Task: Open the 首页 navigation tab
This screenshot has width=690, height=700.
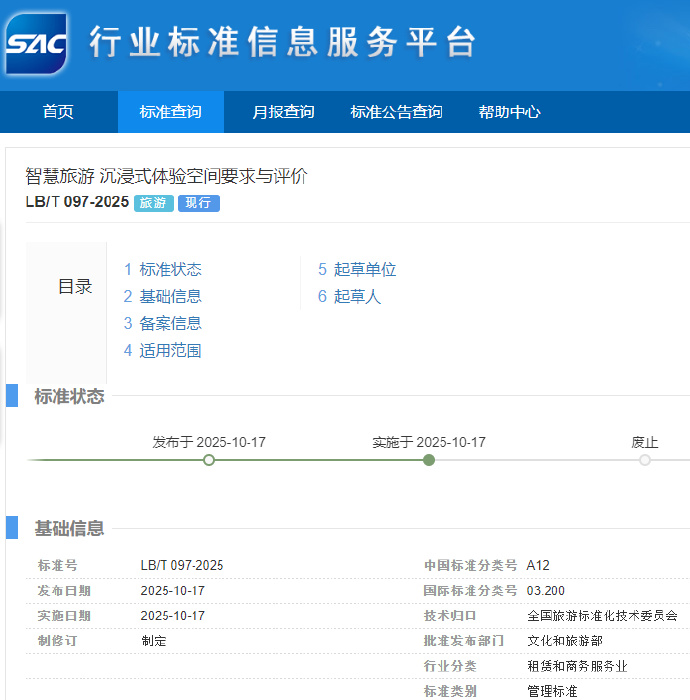Action: [58, 112]
